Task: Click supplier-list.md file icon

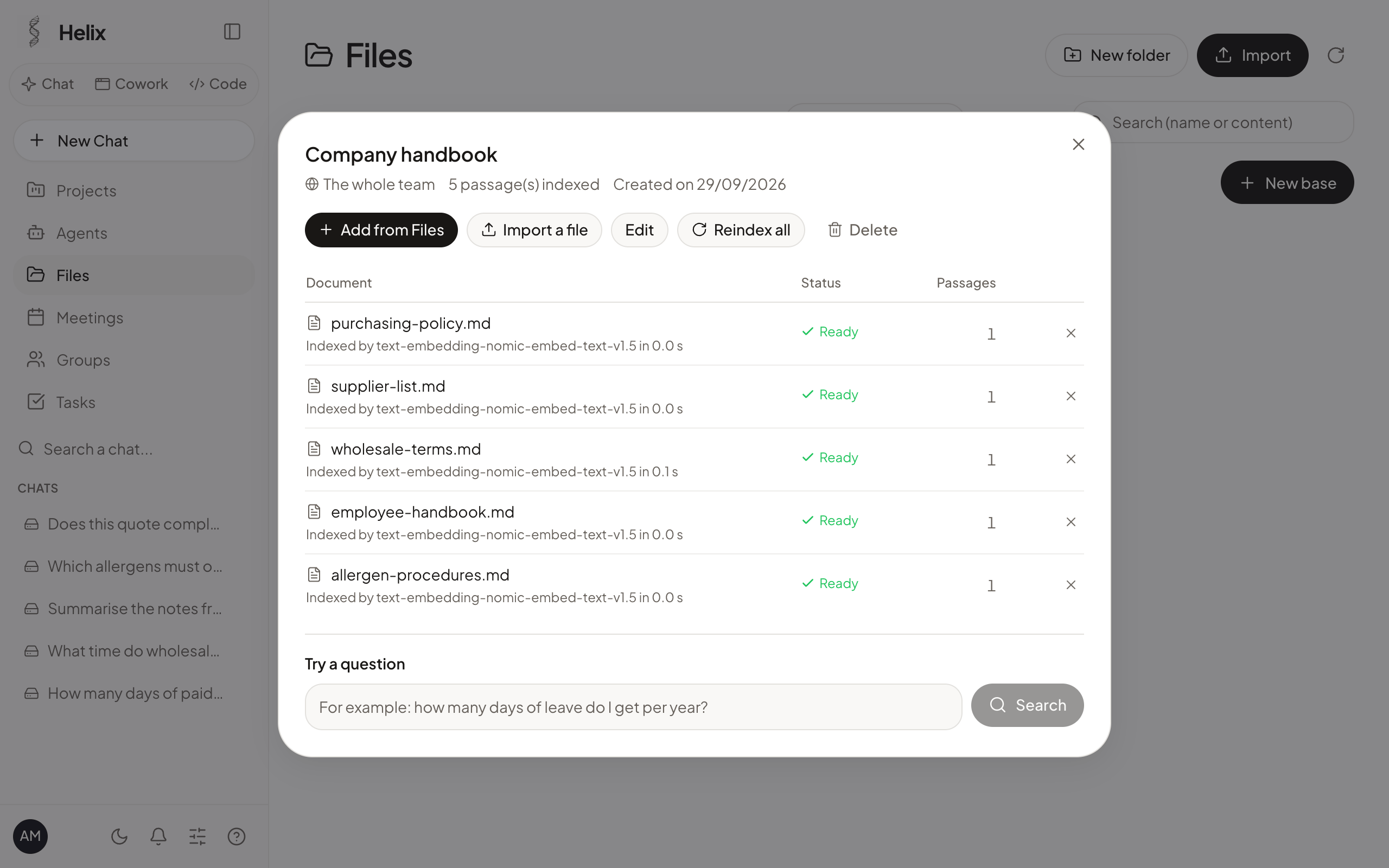Action: pos(314,386)
